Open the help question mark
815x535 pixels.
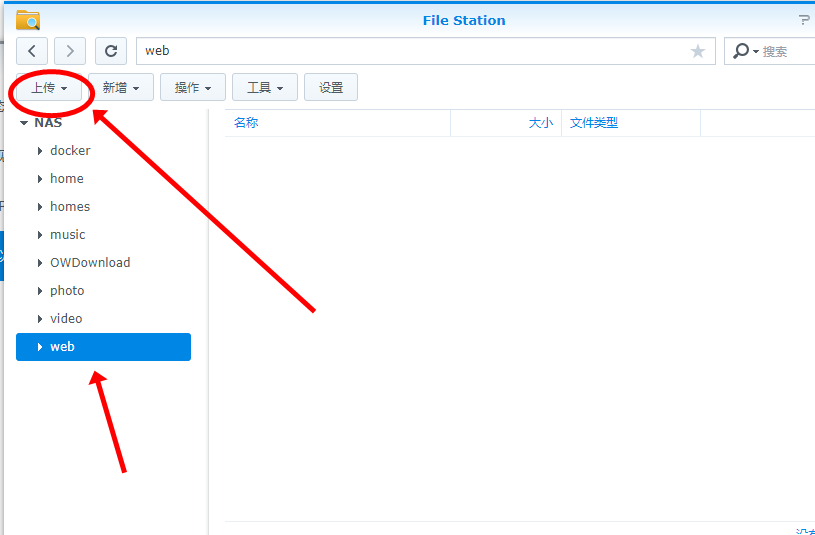pos(804,20)
